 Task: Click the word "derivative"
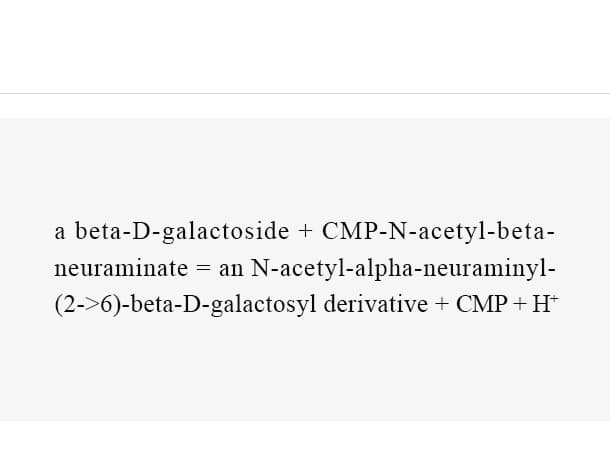click(375, 304)
